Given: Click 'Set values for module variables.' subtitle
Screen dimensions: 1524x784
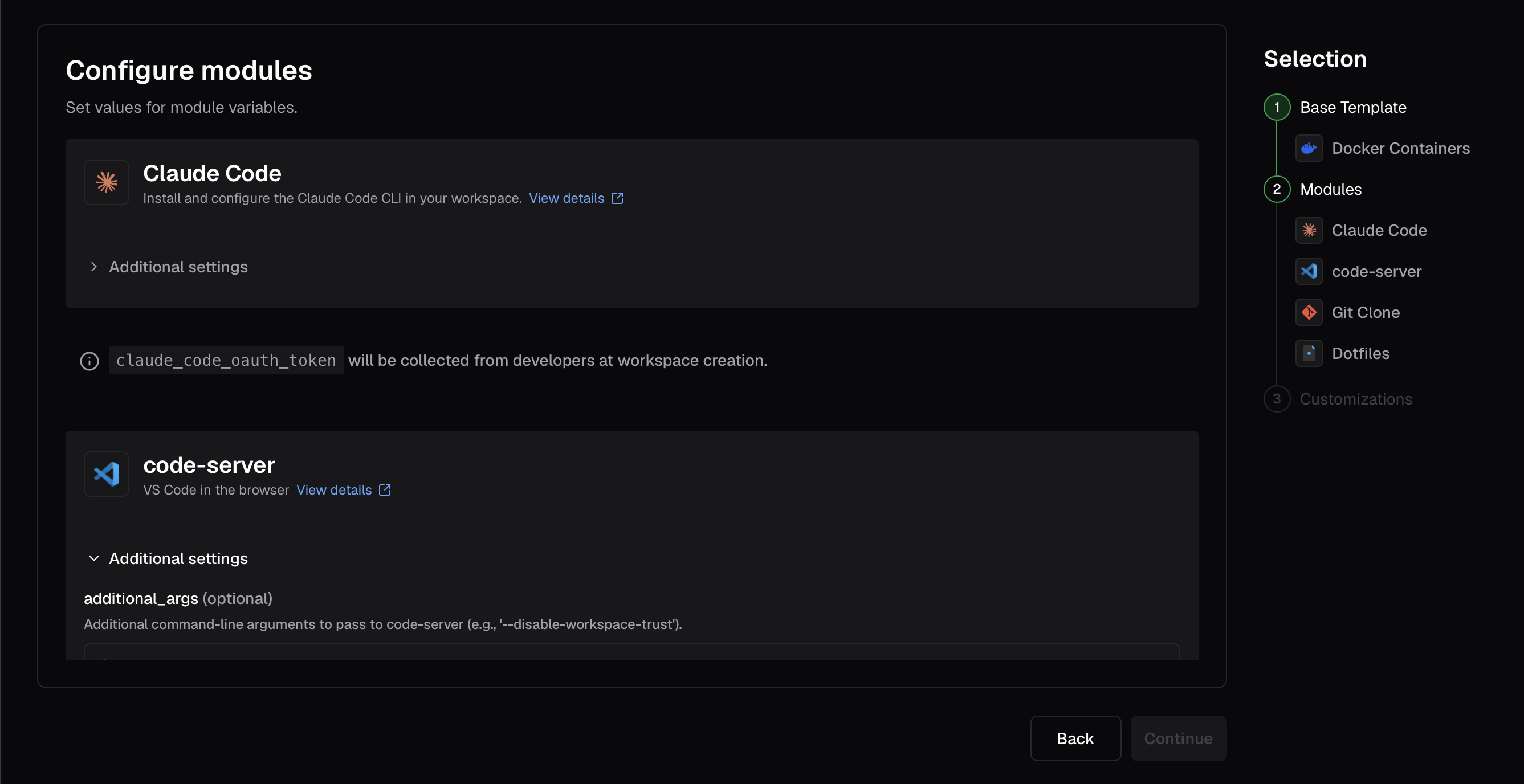Looking at the screenshot, I should [x=182, y=107].
